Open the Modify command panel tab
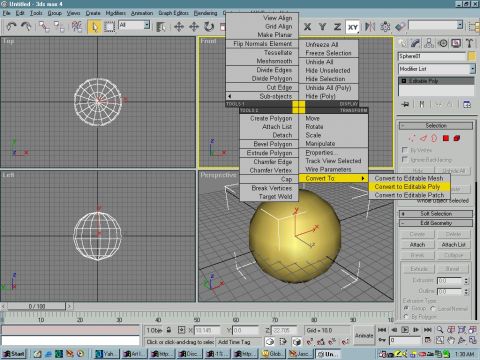 pyautogui.click(x=416, y=43)
